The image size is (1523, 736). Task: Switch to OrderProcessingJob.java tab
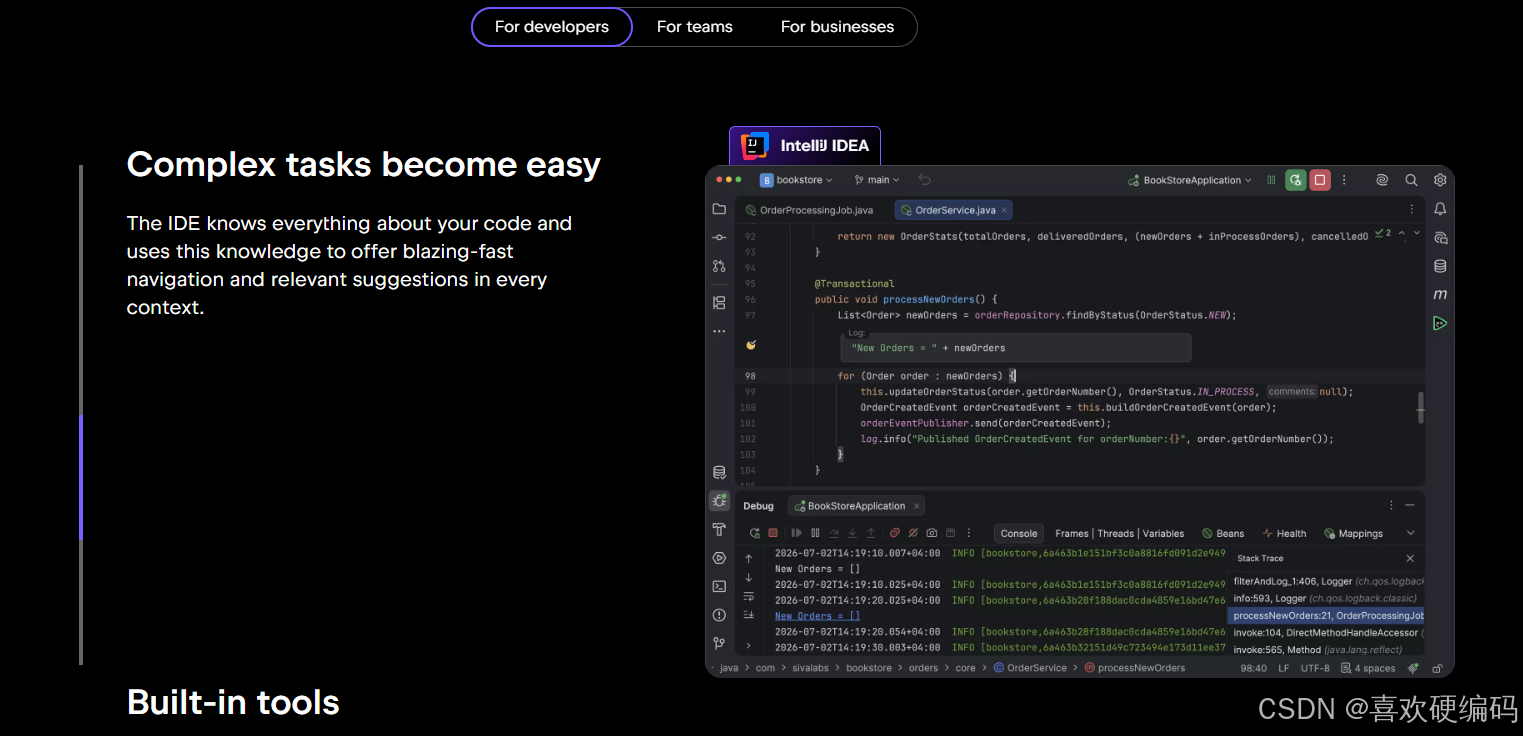(809, 210)
